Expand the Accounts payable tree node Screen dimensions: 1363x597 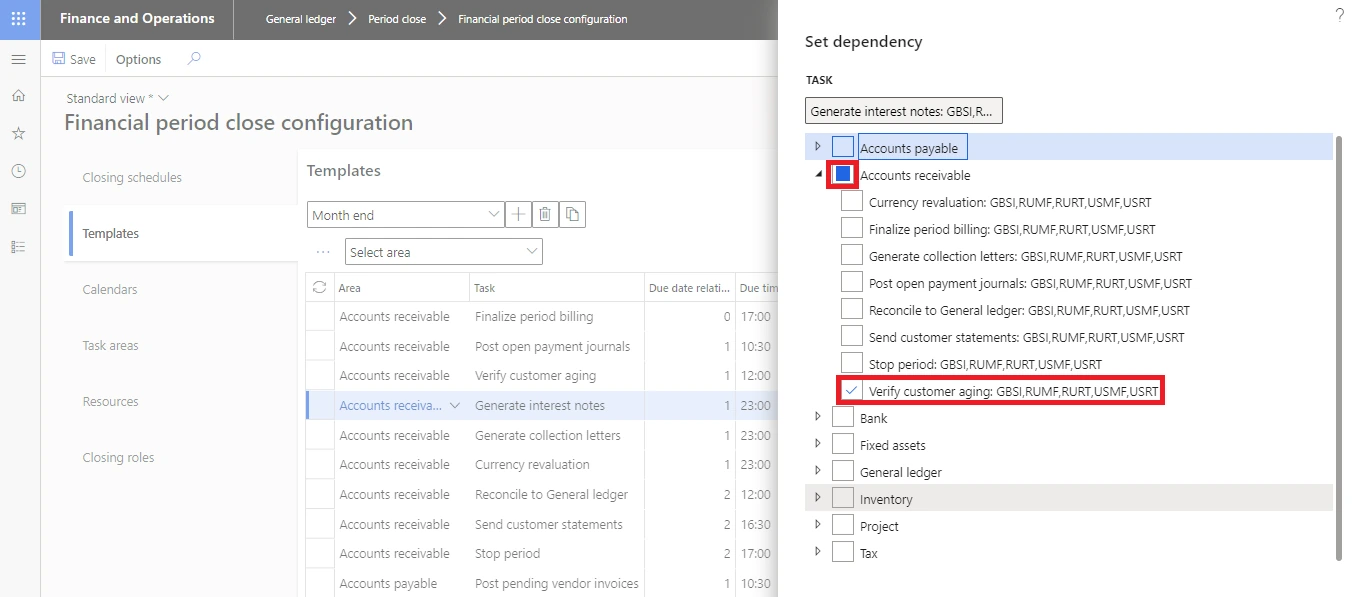[x=818, y=147]
